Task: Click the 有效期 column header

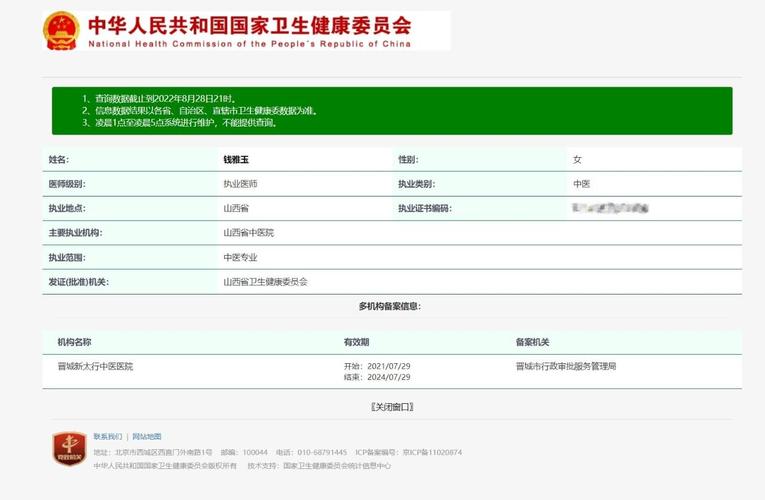Action: [357, 342]
